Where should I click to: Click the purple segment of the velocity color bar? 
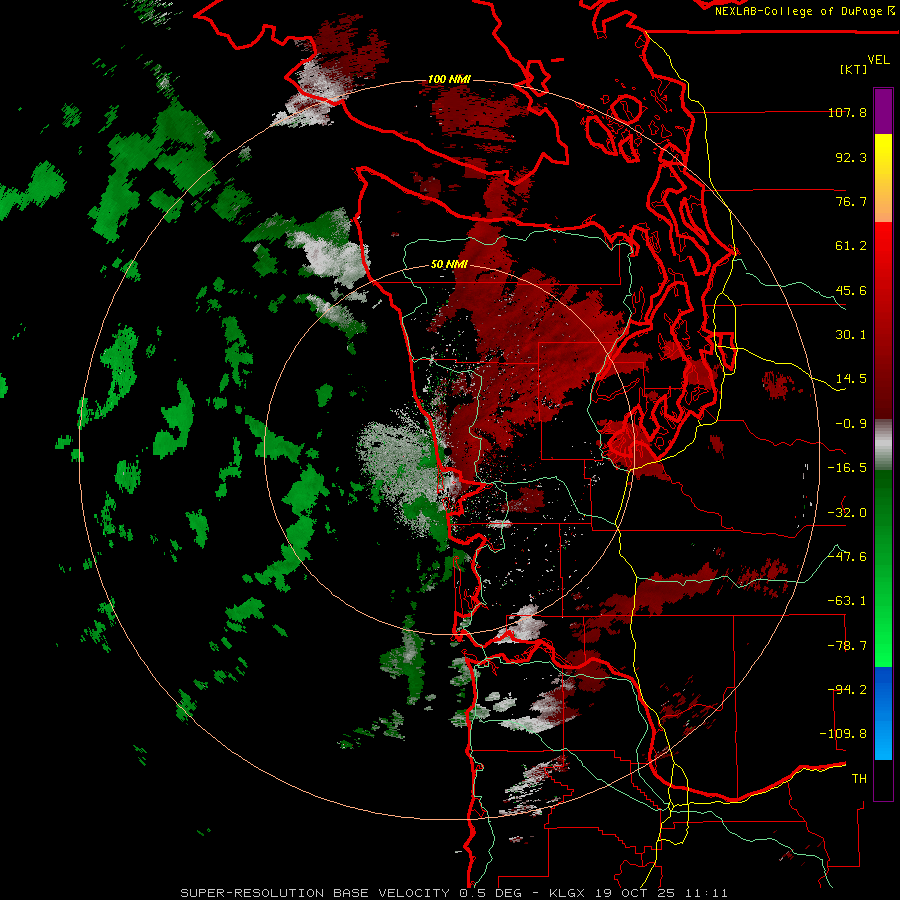tap(883, 112)
